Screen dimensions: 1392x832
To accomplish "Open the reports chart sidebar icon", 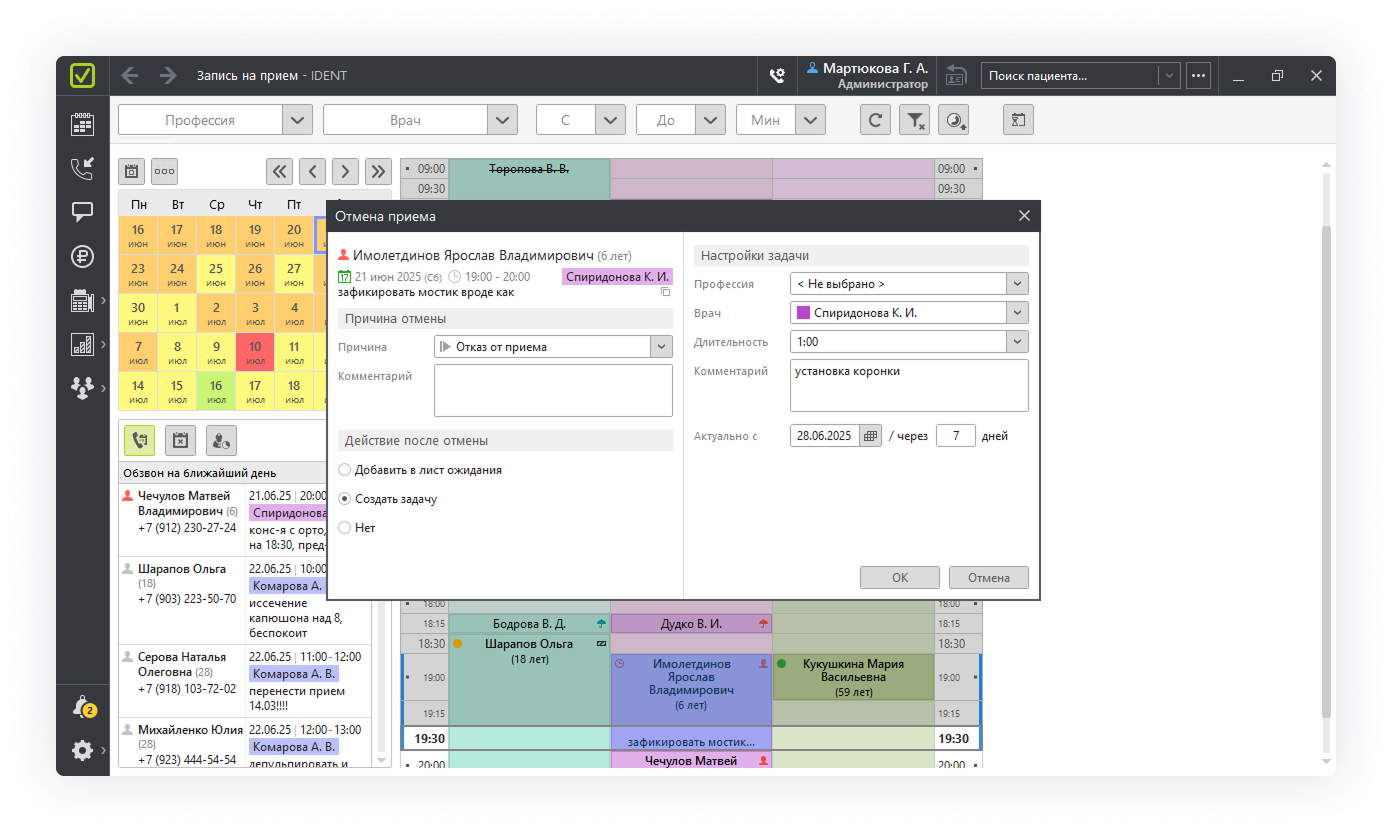I will click(82, 344).
